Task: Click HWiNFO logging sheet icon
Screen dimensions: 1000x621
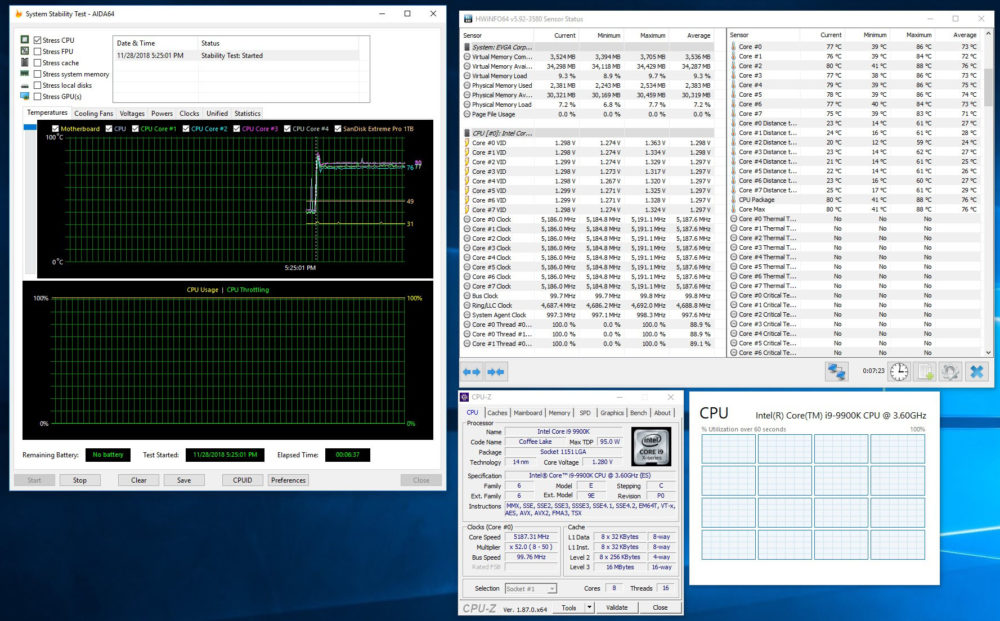Action: pos(925,372)
